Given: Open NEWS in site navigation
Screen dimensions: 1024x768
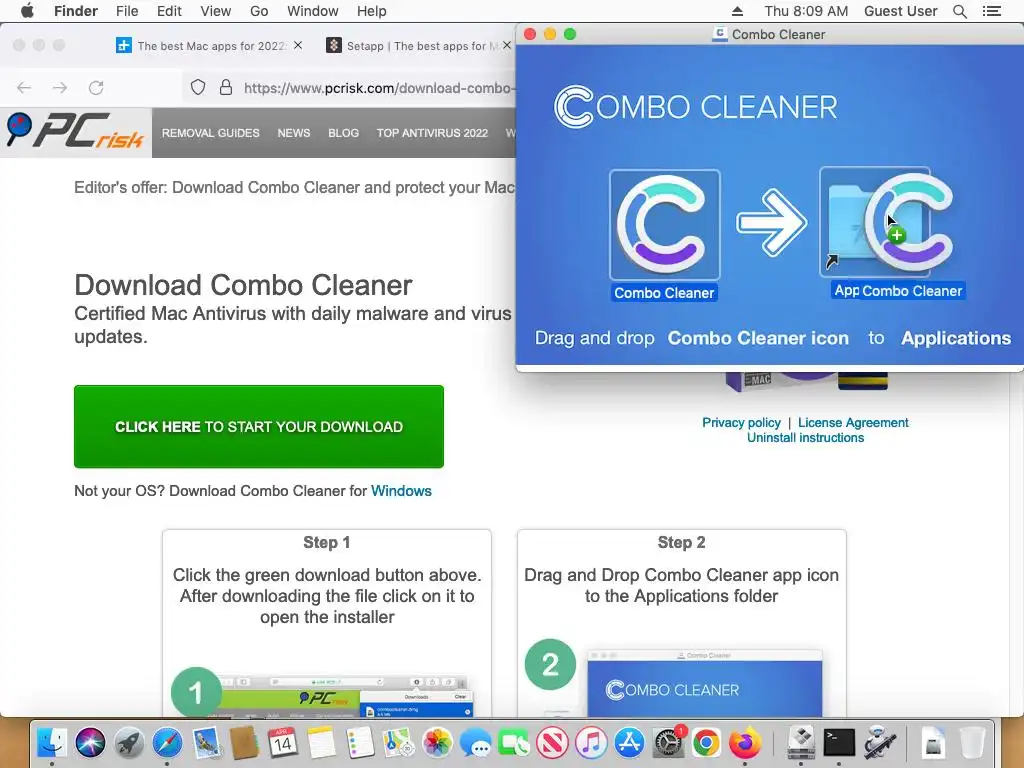Looking at the screenshot, I should click(x=294, y=133).
